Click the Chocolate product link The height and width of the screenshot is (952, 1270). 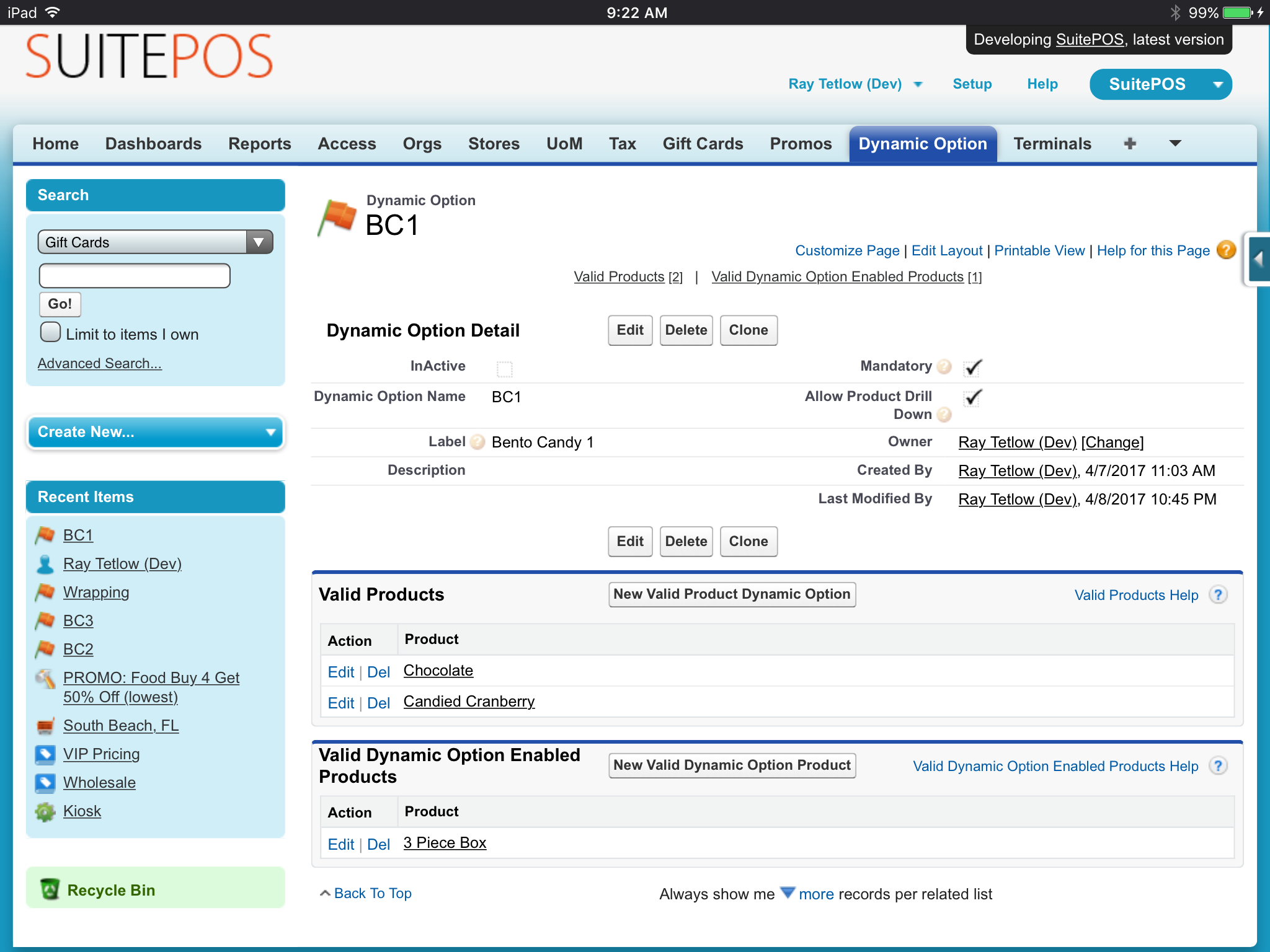438,669
